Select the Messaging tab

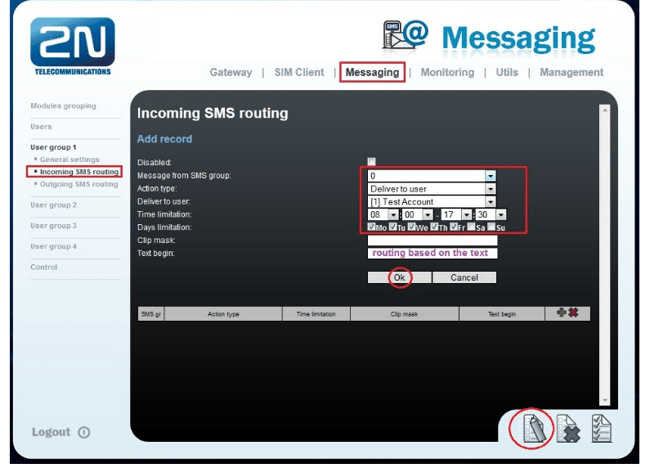point(372,73)
